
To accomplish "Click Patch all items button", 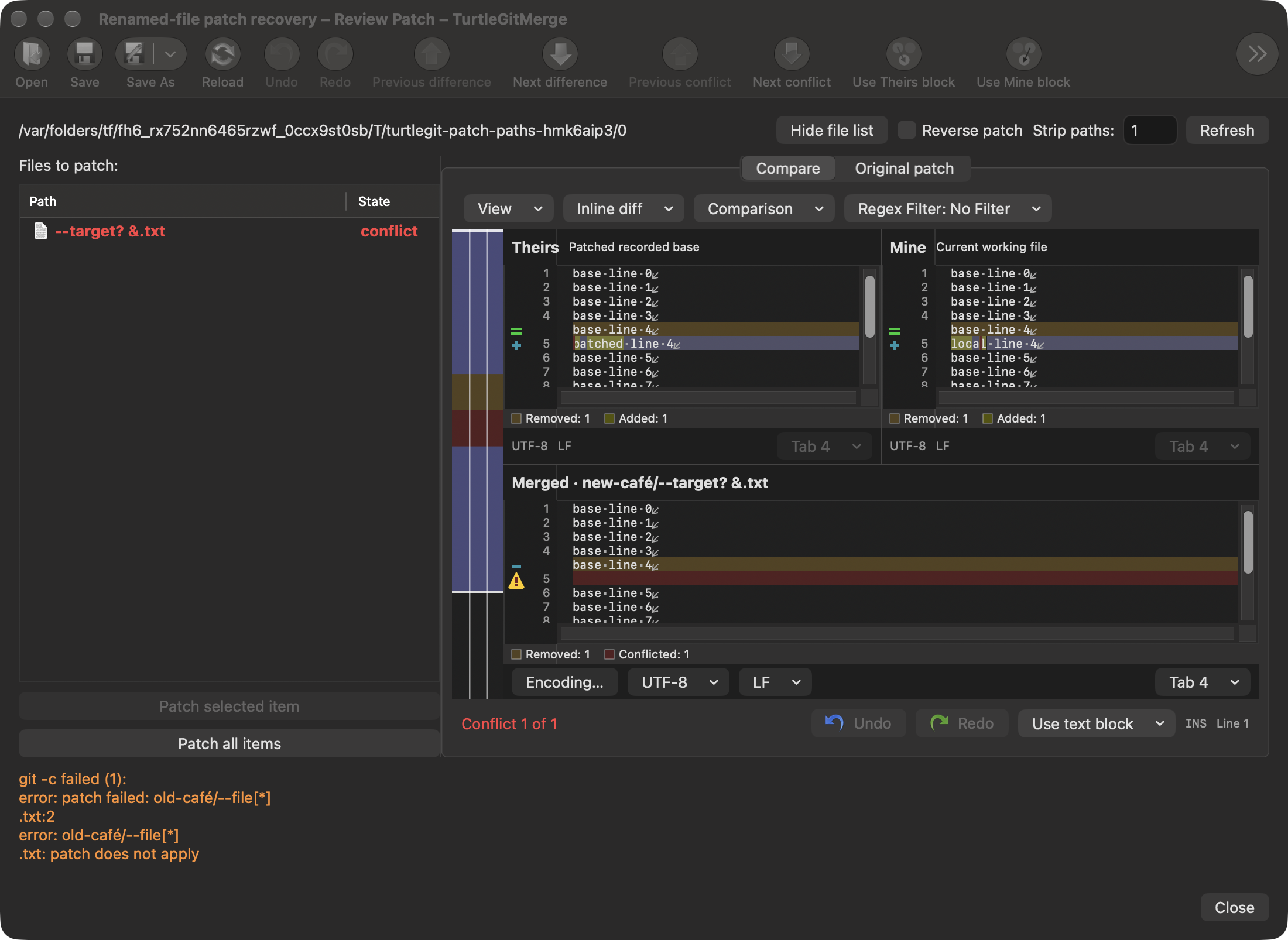I will click(x=229, y=744).
